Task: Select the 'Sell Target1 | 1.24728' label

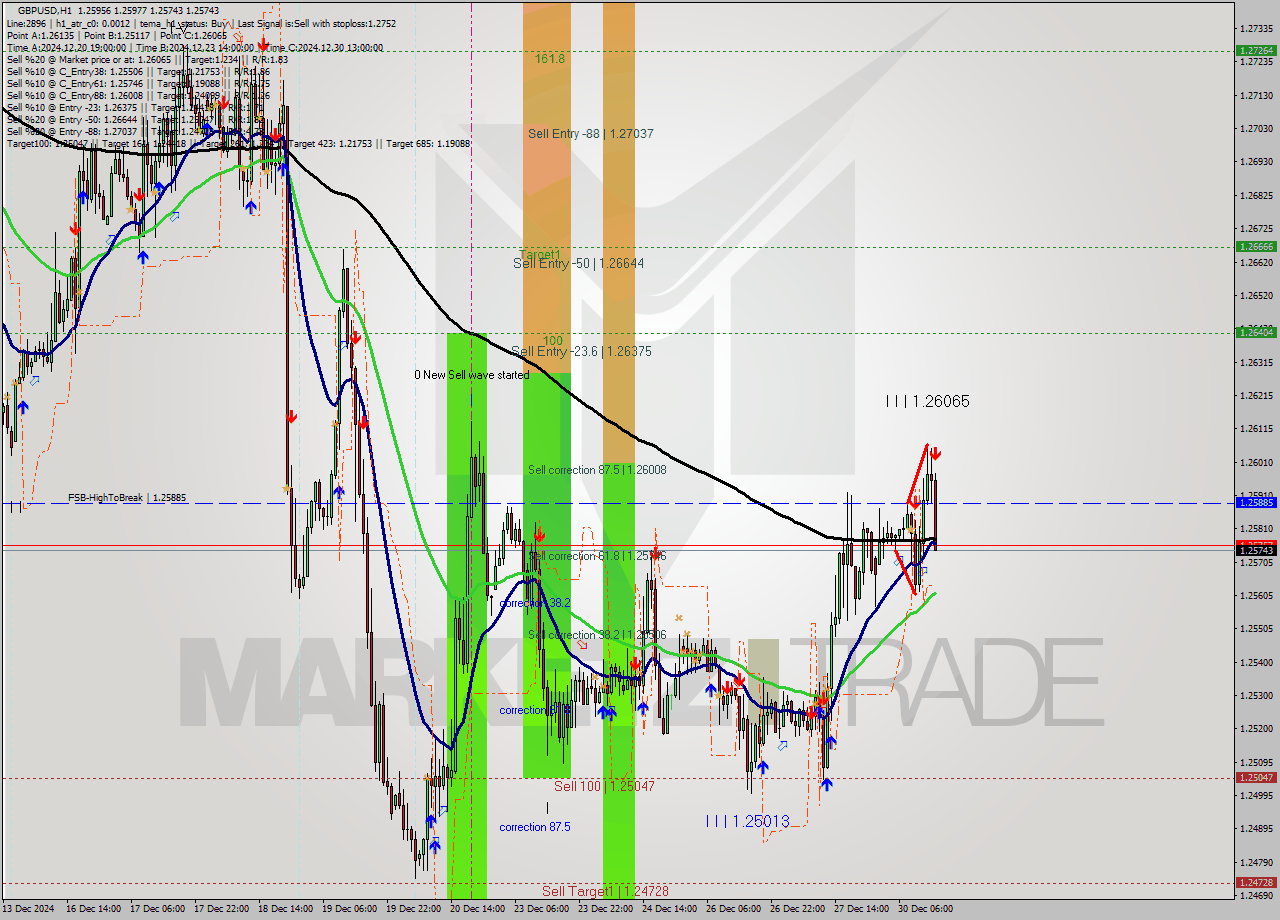Action: (605, 890)
